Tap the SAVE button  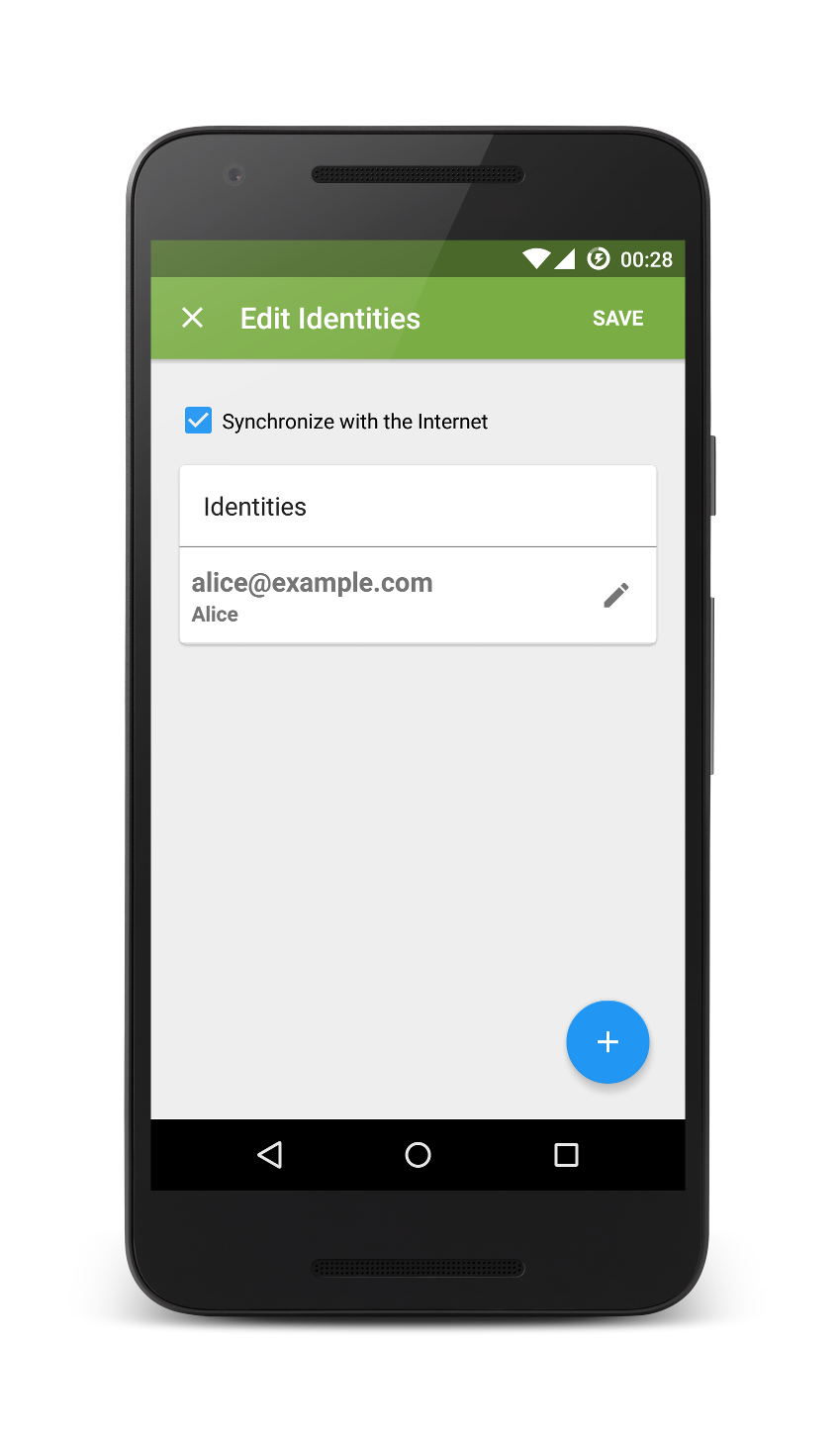(618, 319)
